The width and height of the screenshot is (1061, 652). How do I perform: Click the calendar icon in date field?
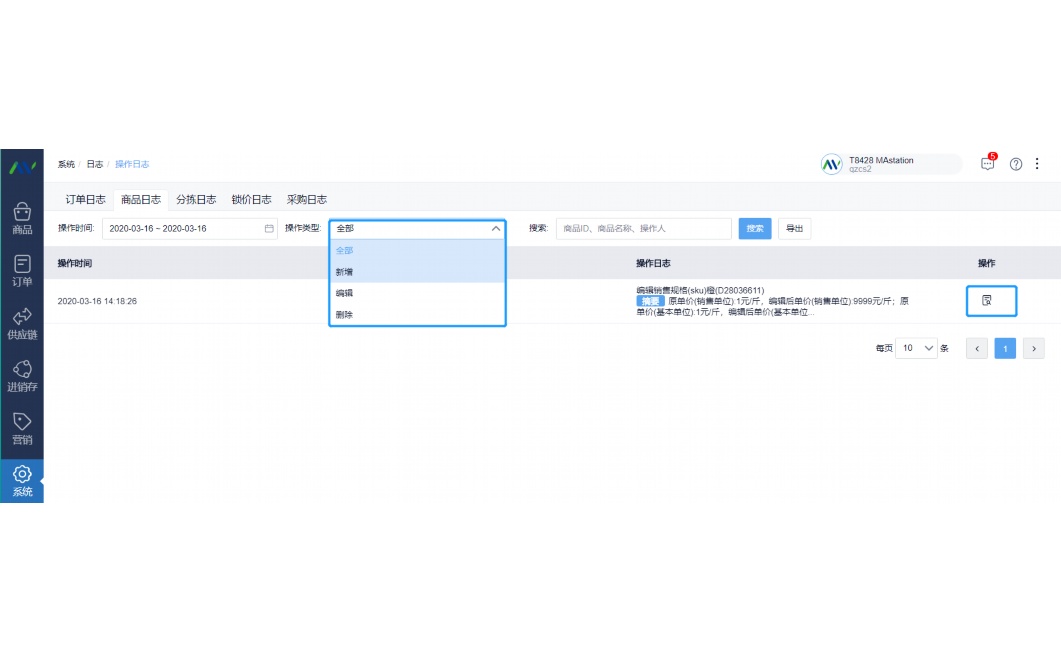[268, 229]
